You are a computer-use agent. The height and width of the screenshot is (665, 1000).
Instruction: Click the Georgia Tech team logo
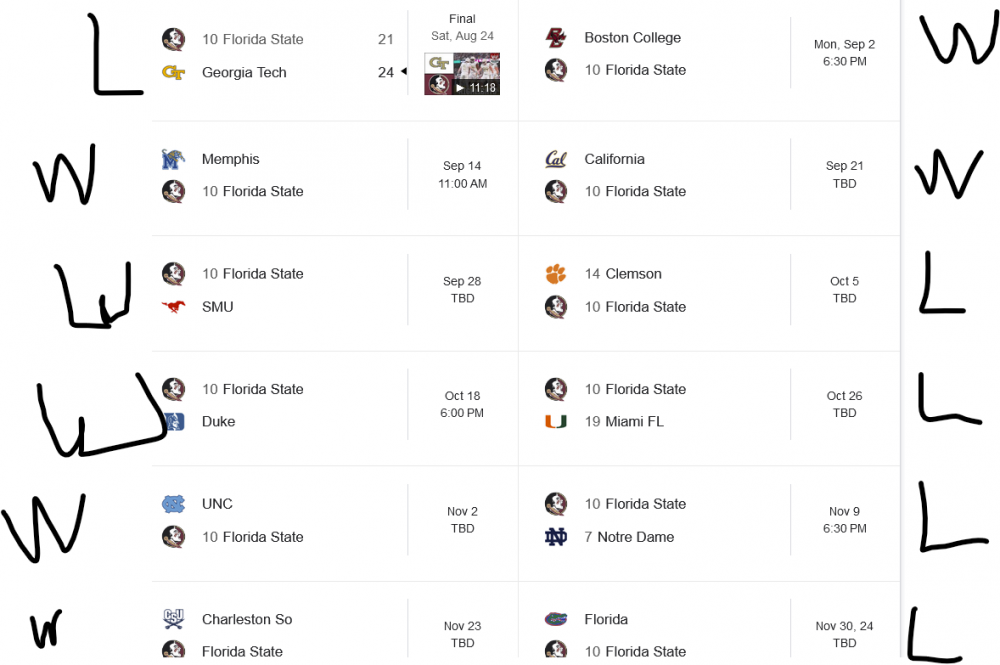click(x=174, y=72)
